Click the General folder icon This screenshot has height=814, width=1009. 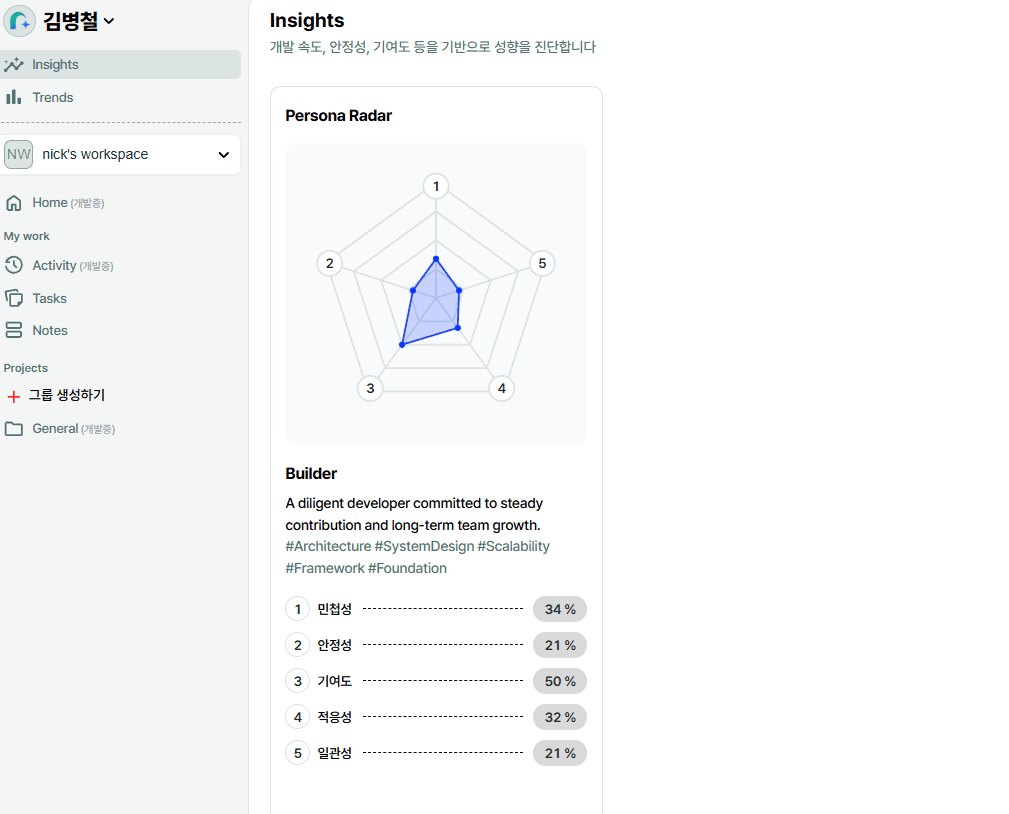14,429
